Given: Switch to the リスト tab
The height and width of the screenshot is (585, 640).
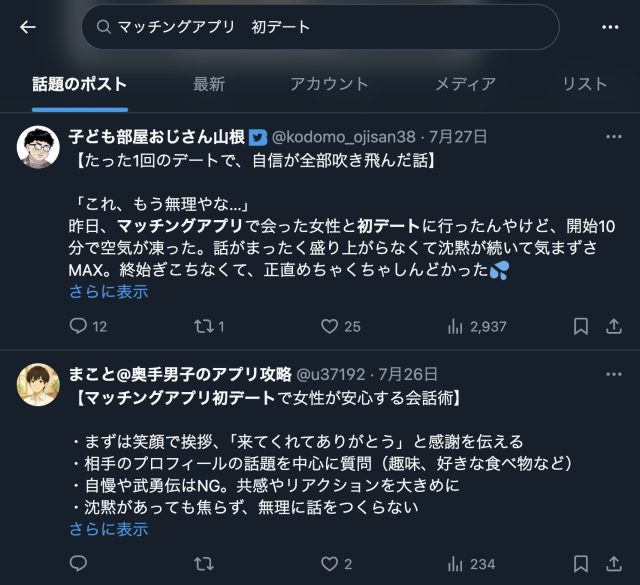Looking at the screenshot, I should click(585, 84).
